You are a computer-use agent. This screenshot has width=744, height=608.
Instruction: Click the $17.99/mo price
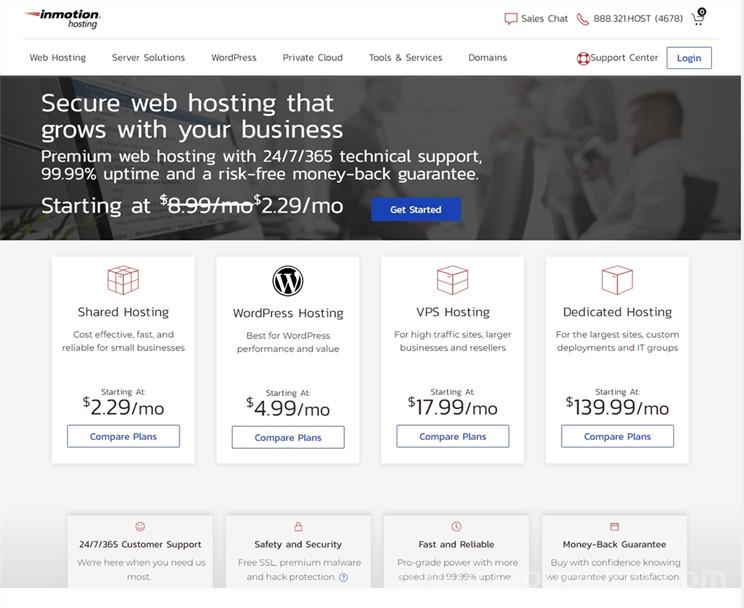pos(452,407)
